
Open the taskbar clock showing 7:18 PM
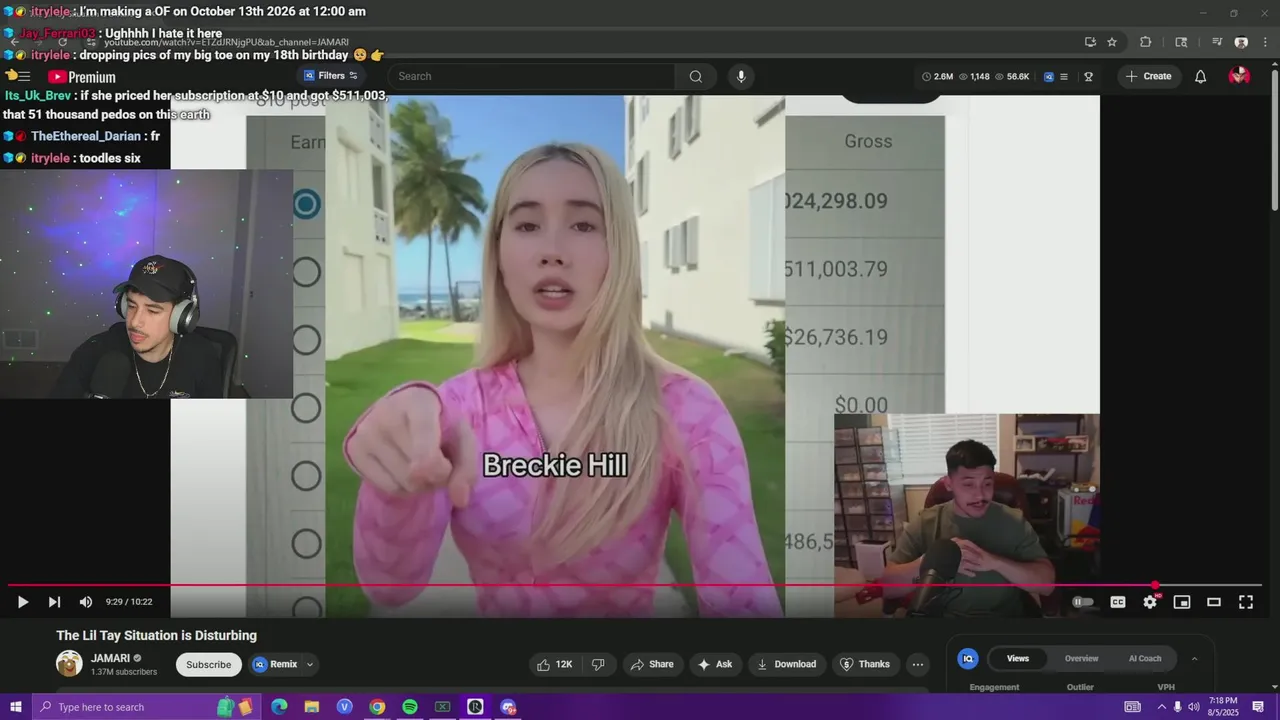tap(1224, 707)
